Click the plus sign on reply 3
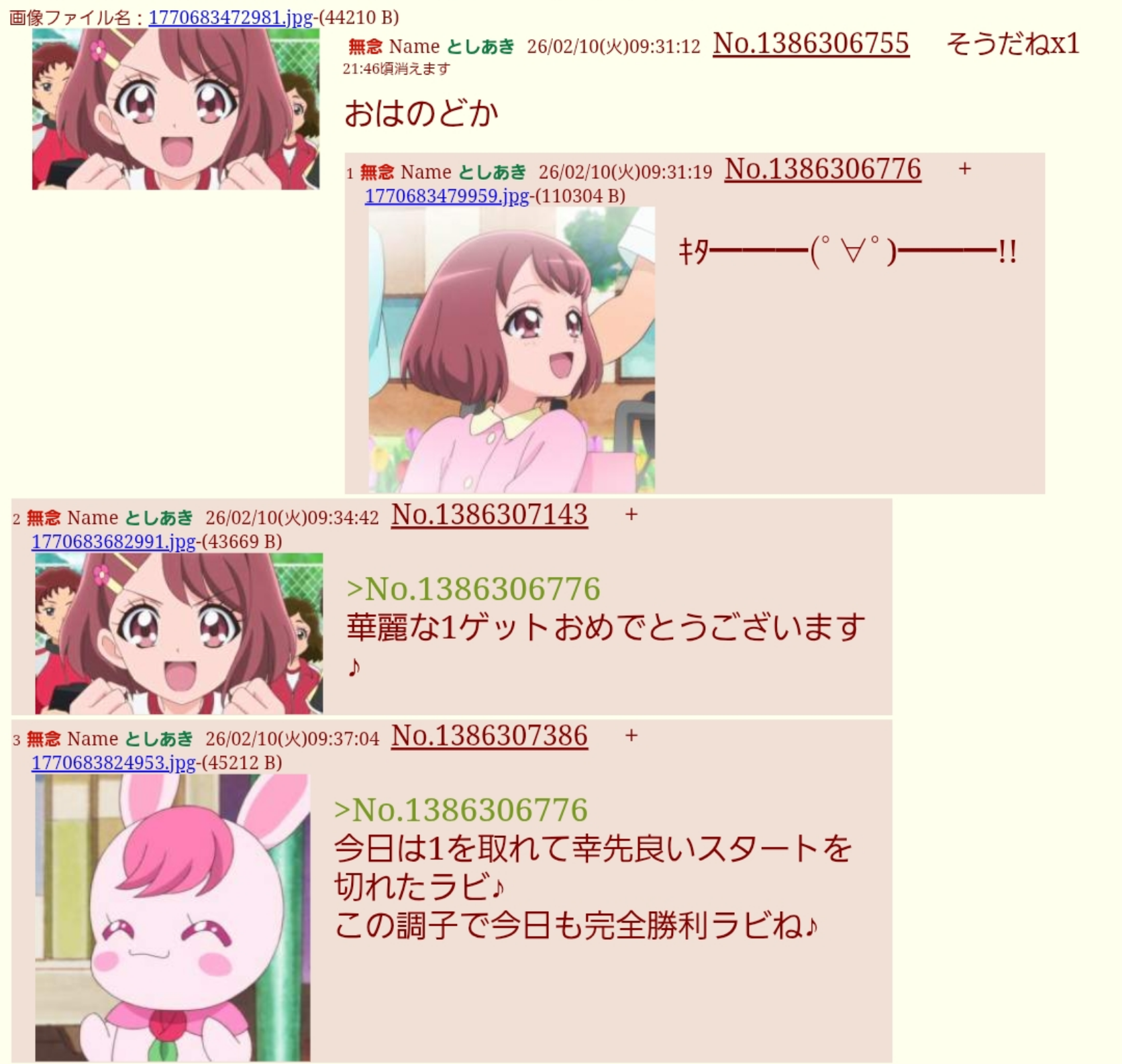Screen dimensions: 1122x1064 tap(631, 736)
